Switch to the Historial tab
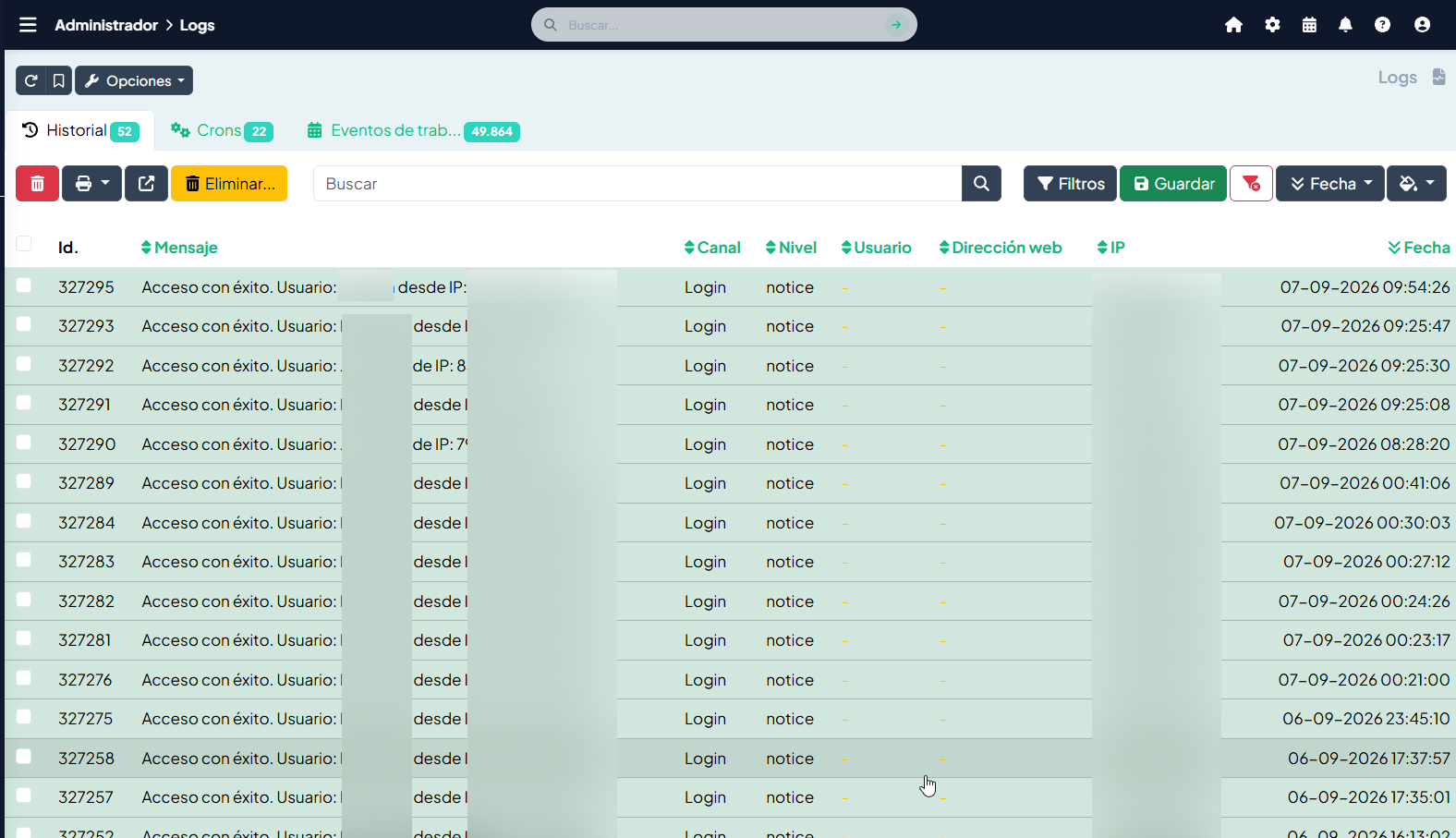Image resolution: width=1456 pixels, height=838 pixels. [x=80, y=130]
